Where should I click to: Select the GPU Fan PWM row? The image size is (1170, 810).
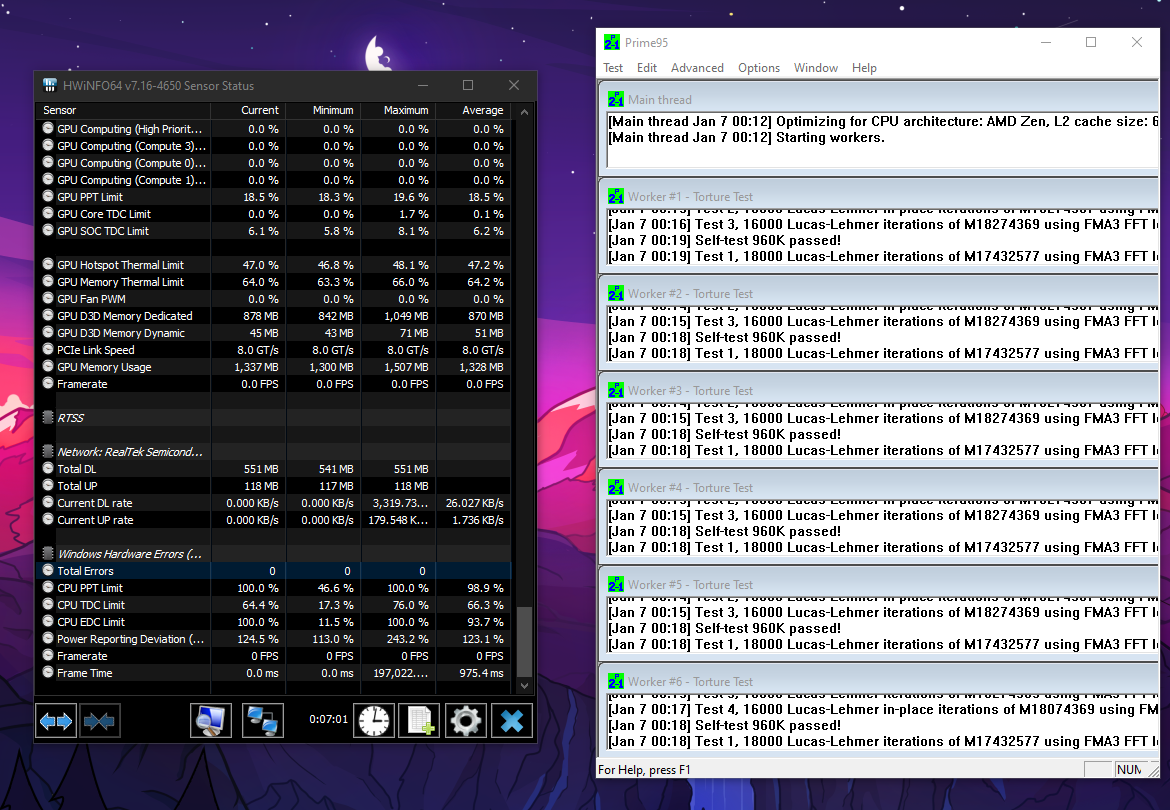point(274,299)
